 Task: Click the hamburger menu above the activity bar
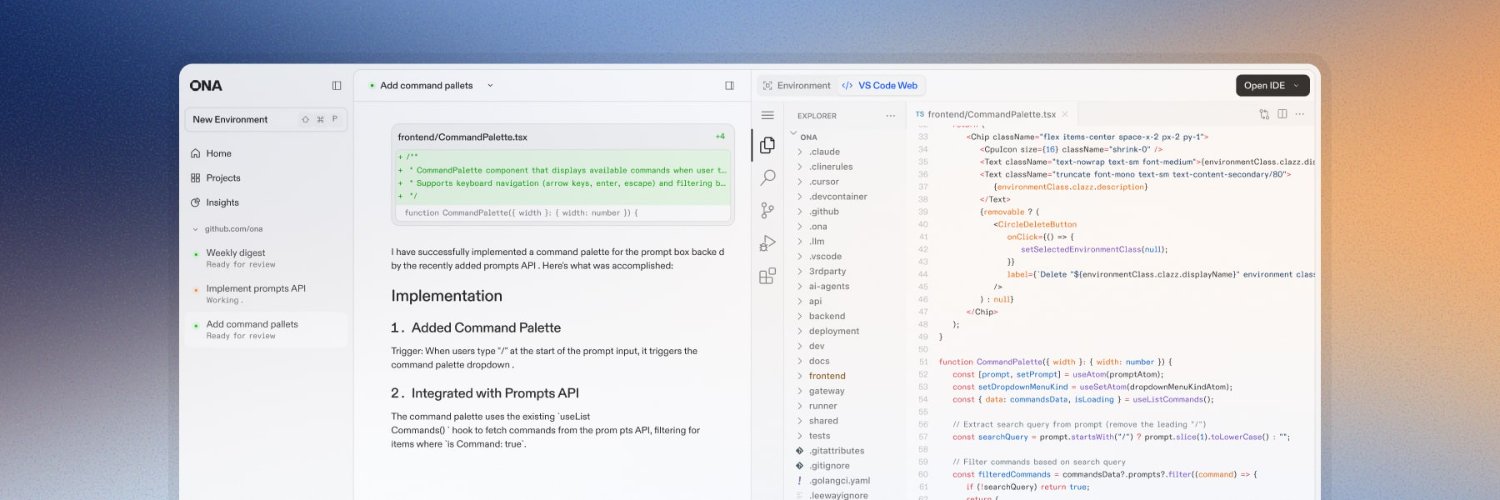767,116
